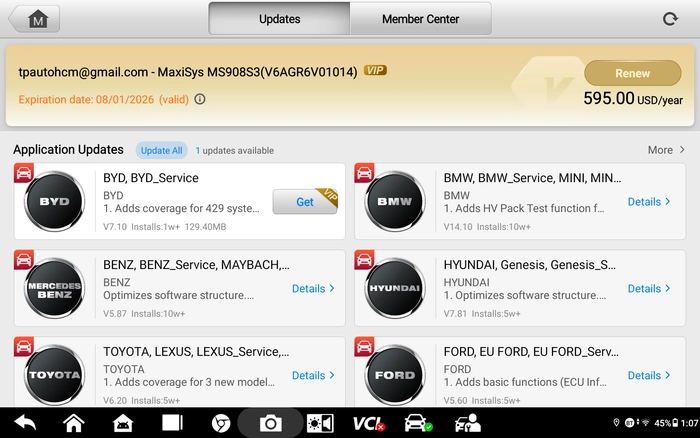Tap the red car tag on BYD card

pos(24,173)
